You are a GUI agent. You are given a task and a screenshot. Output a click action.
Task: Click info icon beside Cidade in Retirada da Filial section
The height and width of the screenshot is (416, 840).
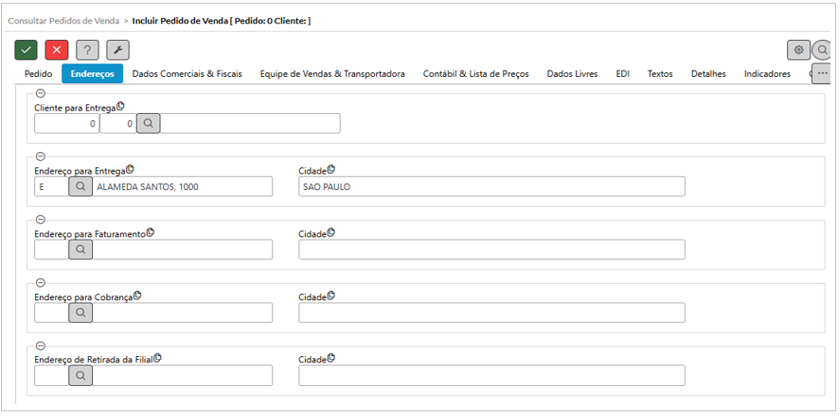click(331, 358)
